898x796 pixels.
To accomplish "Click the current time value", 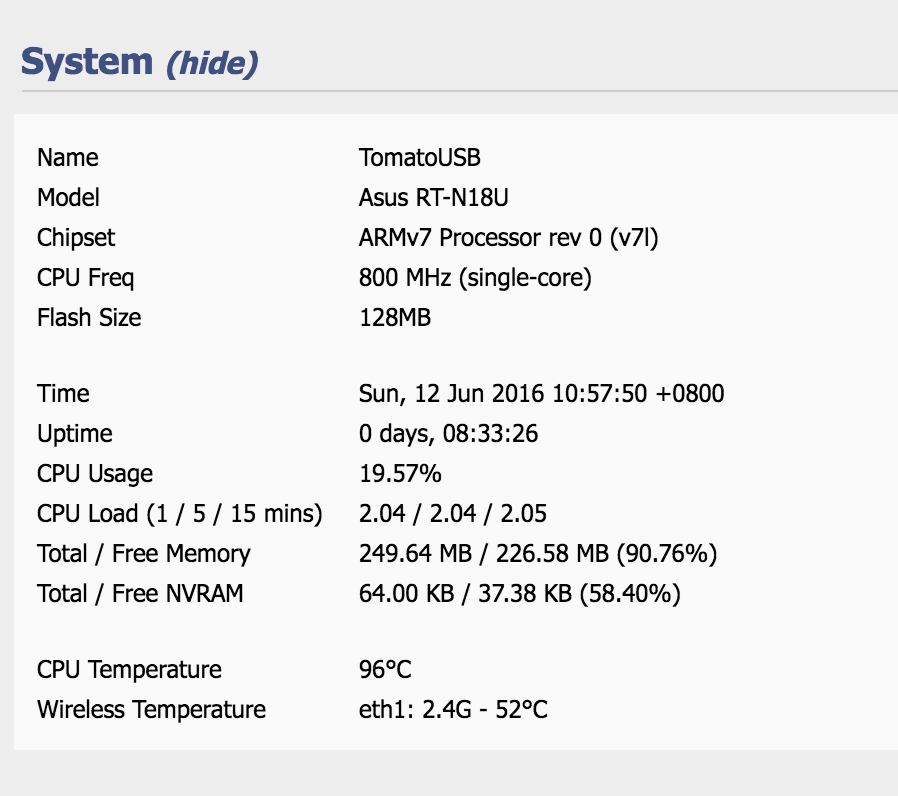I will (x=541, y=394).
